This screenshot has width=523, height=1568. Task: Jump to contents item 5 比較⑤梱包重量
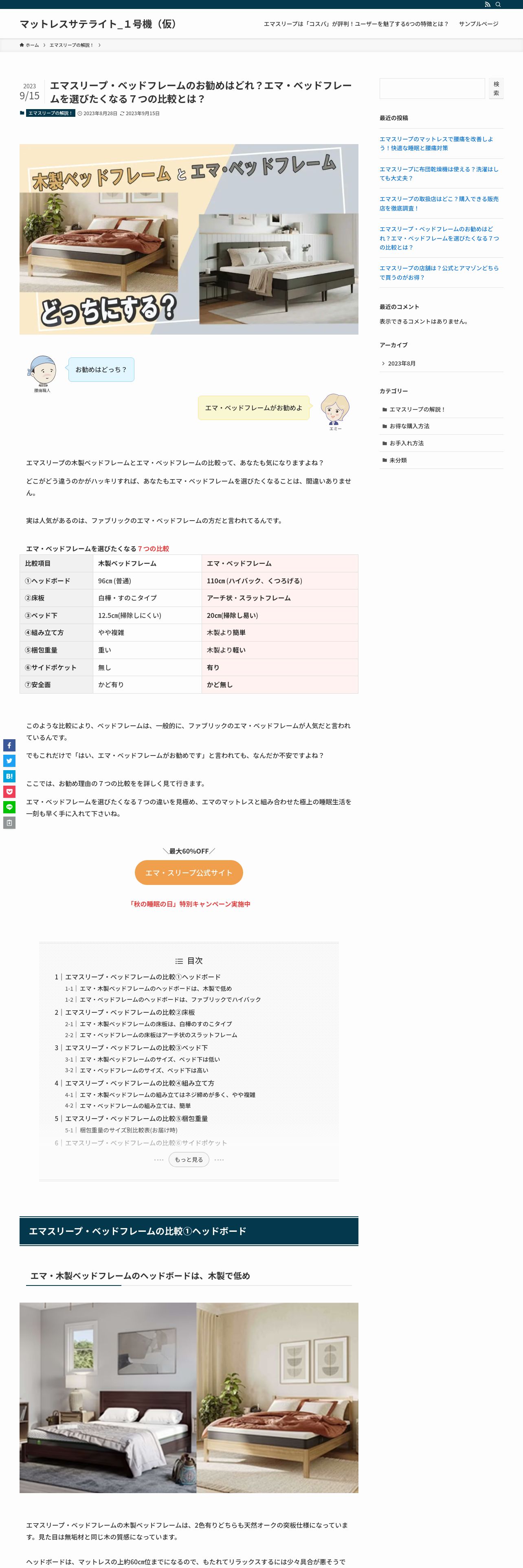click(136, 1118)
